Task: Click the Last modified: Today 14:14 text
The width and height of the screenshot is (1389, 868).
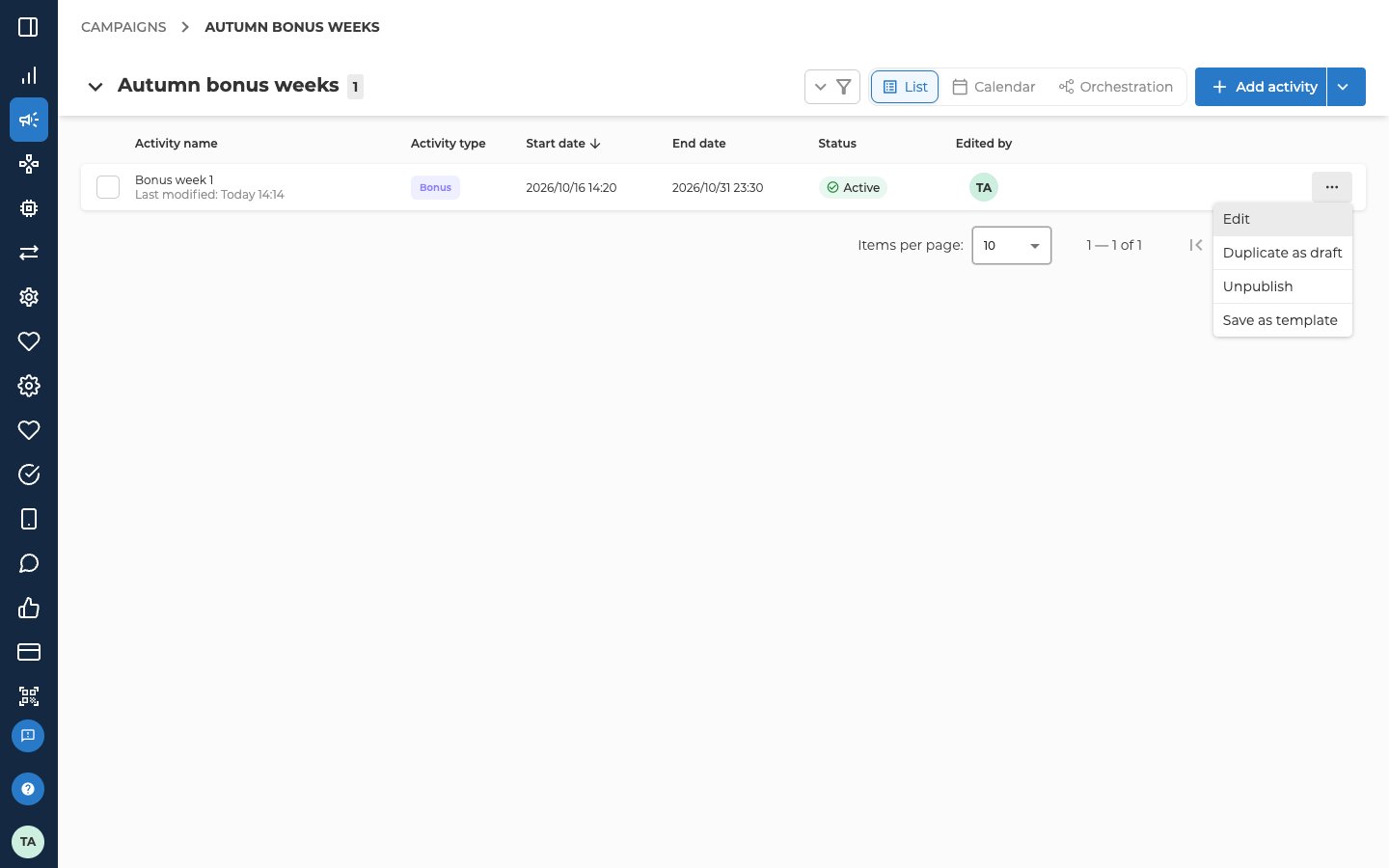Action: click(x=209, y=195)
